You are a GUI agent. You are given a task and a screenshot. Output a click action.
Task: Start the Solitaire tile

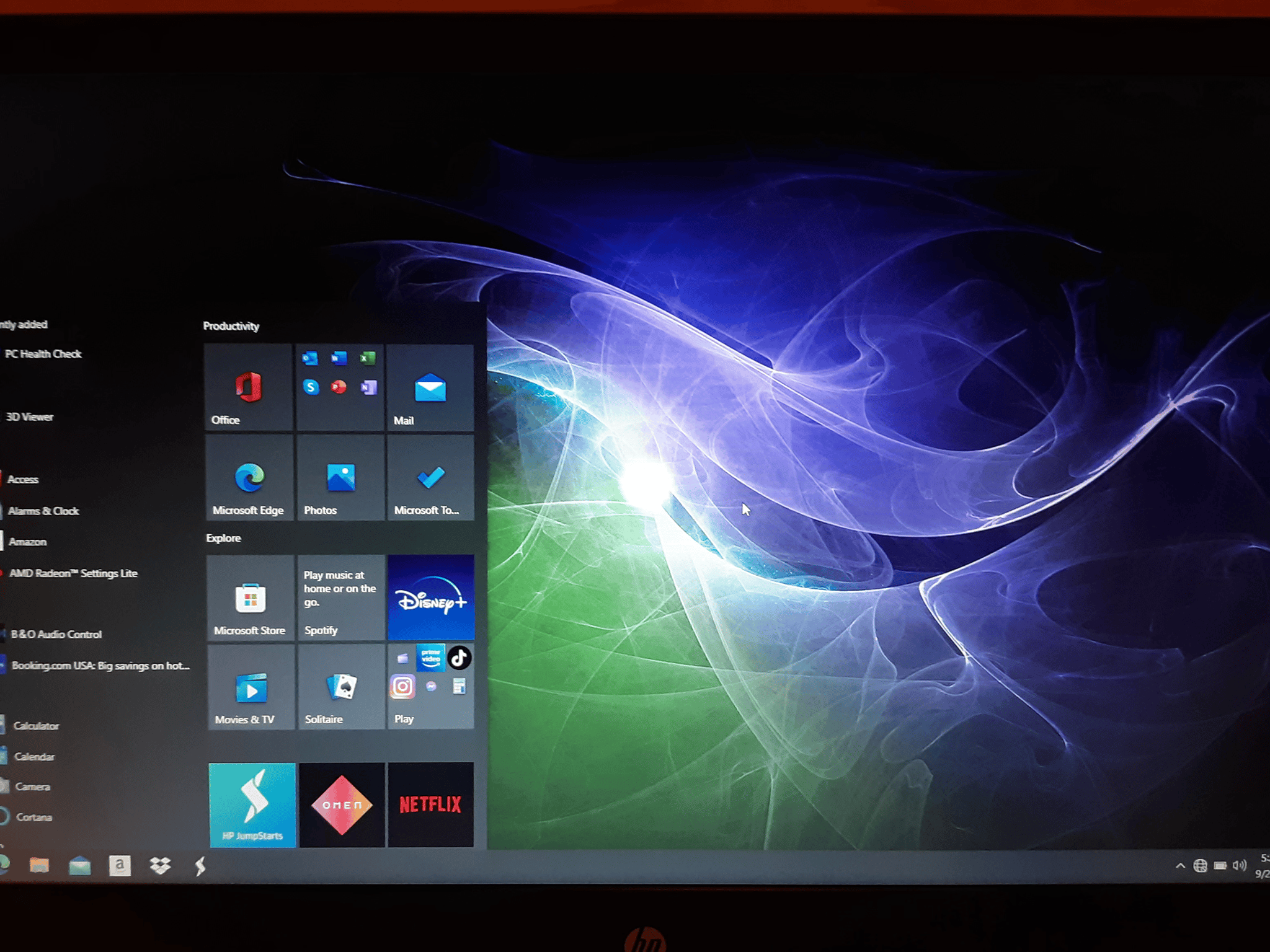(342, 687)
